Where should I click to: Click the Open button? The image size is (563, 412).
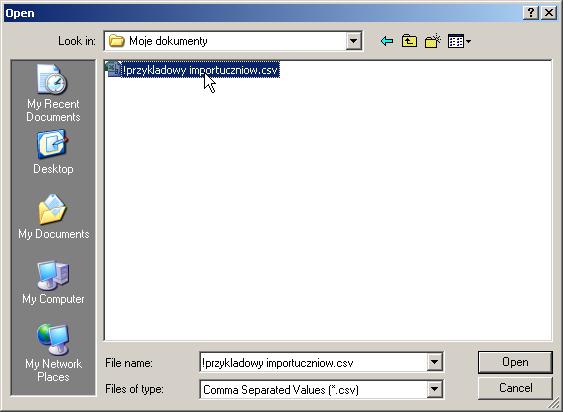tap(515, 362)
